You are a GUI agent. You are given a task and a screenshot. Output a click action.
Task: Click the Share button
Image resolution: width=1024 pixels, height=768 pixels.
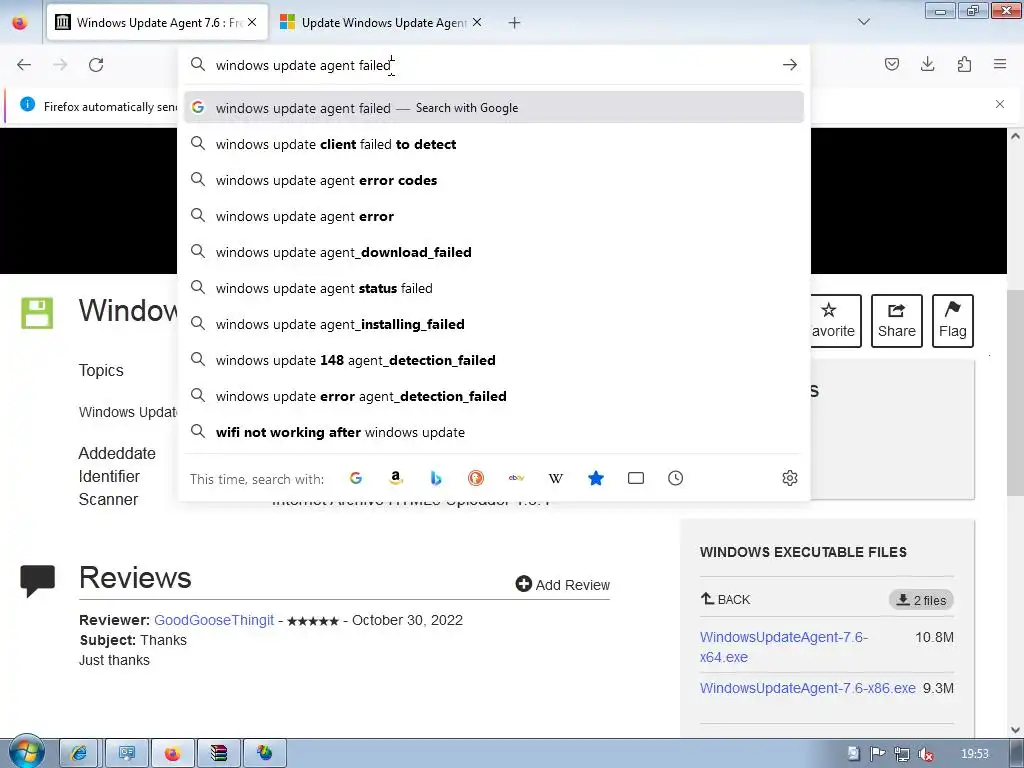pos(897,321)
